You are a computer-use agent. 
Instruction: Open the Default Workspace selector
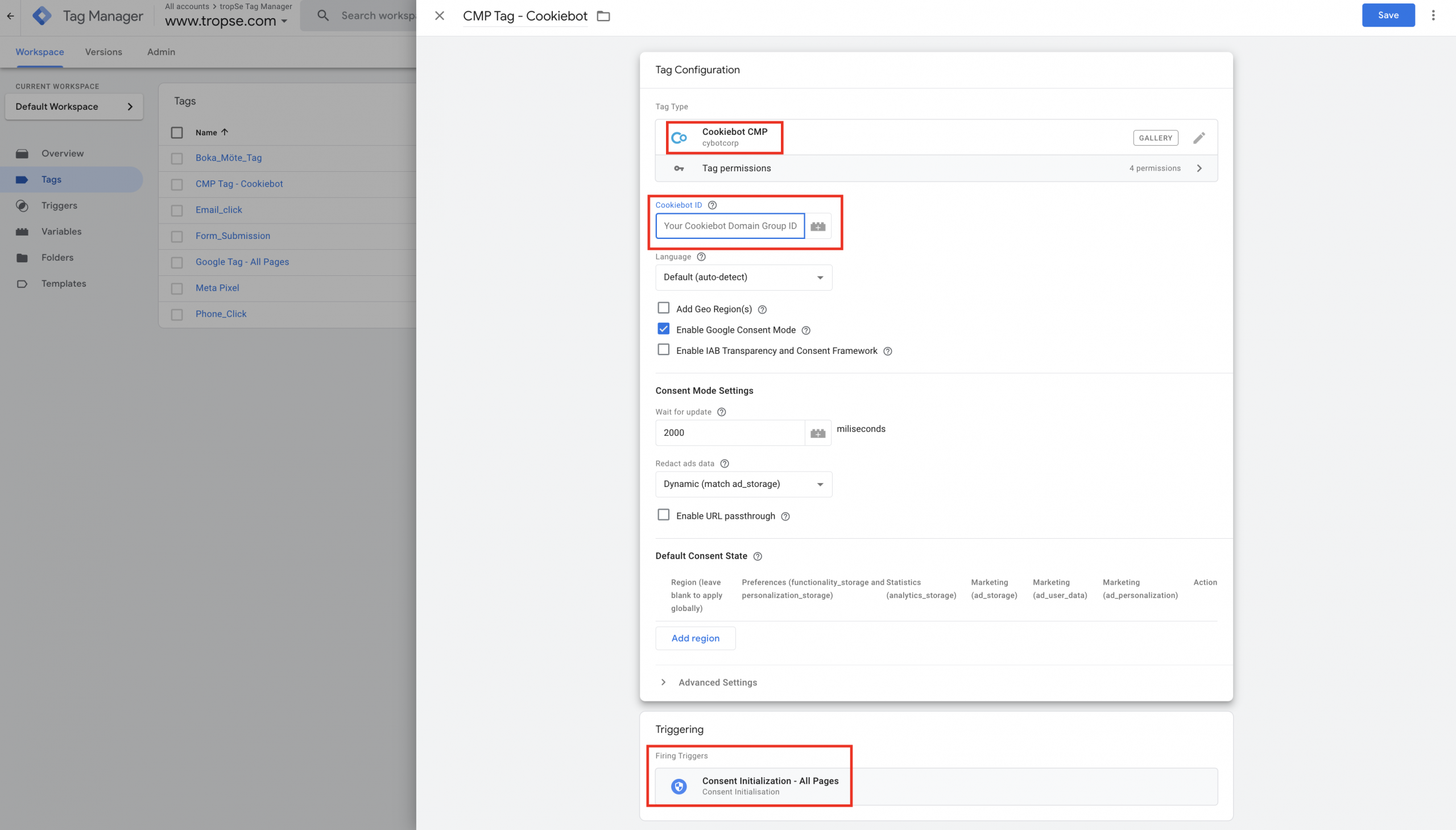74,106
